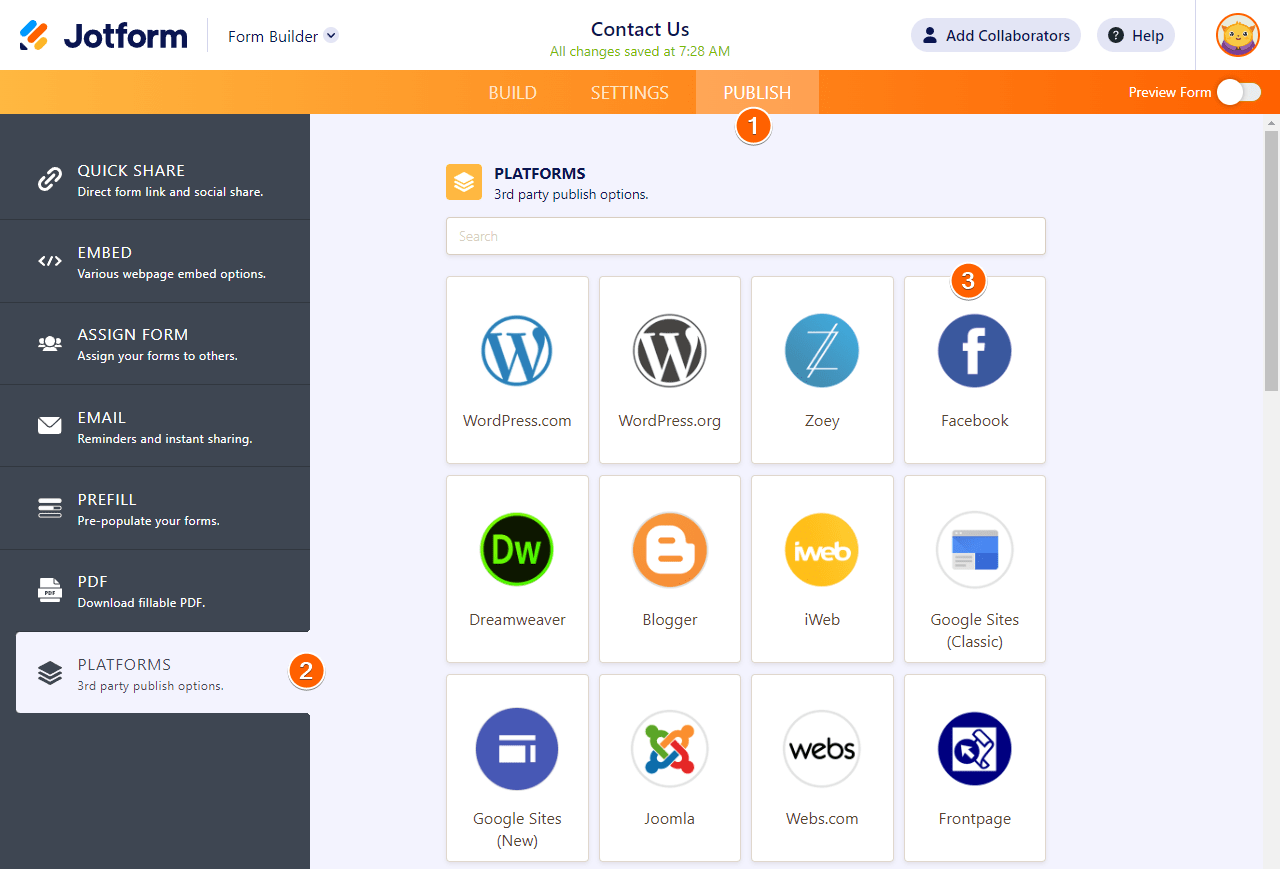Choose the Joomla platform icon
This screenshot has height=869, width=1280.
coord(670,748)
